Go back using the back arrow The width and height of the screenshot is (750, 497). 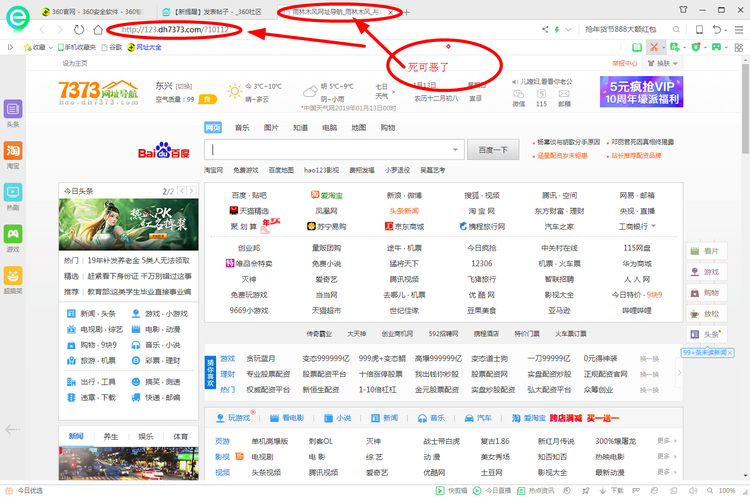click(42, 30)
